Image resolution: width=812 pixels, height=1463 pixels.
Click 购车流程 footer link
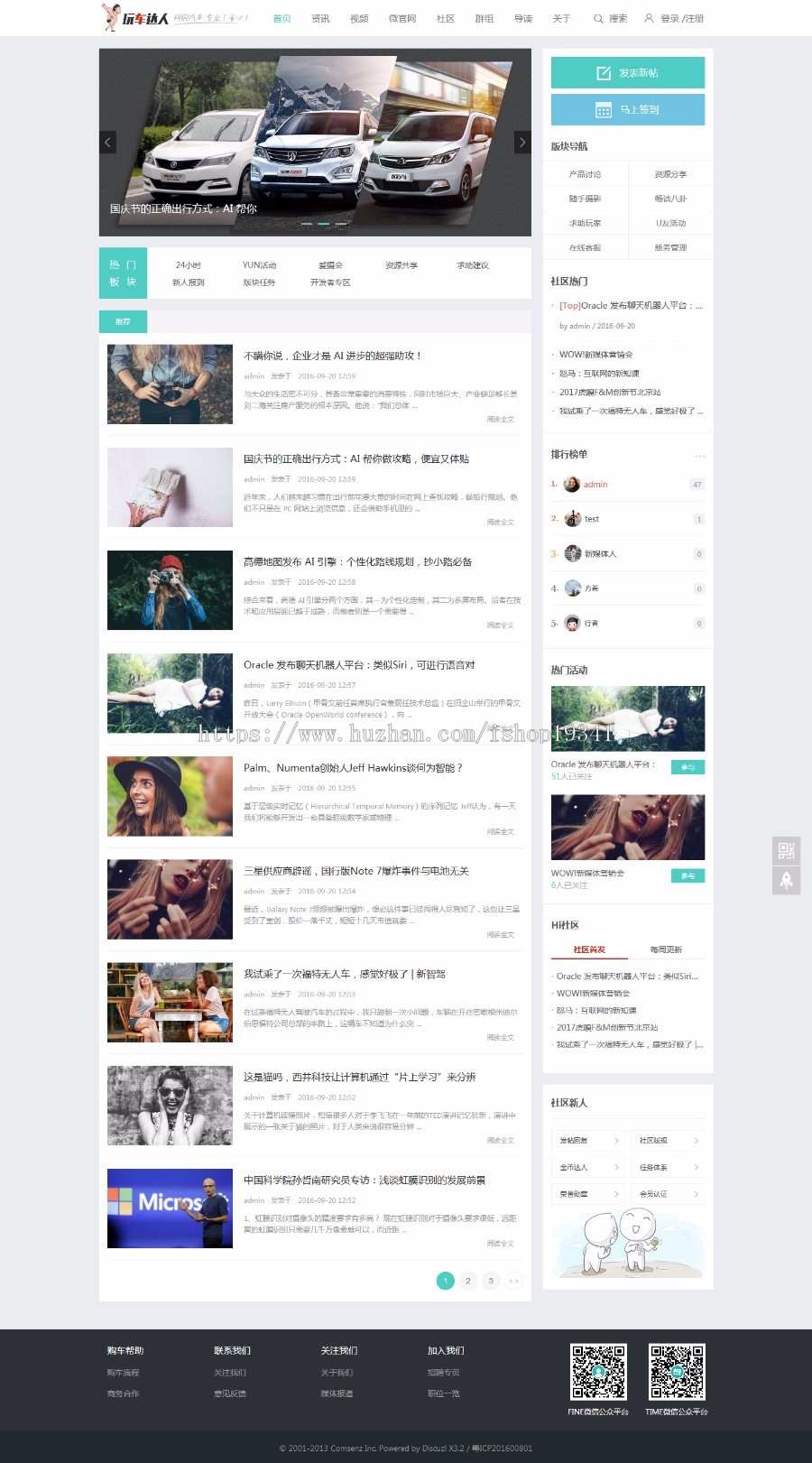click(123, 1373)
